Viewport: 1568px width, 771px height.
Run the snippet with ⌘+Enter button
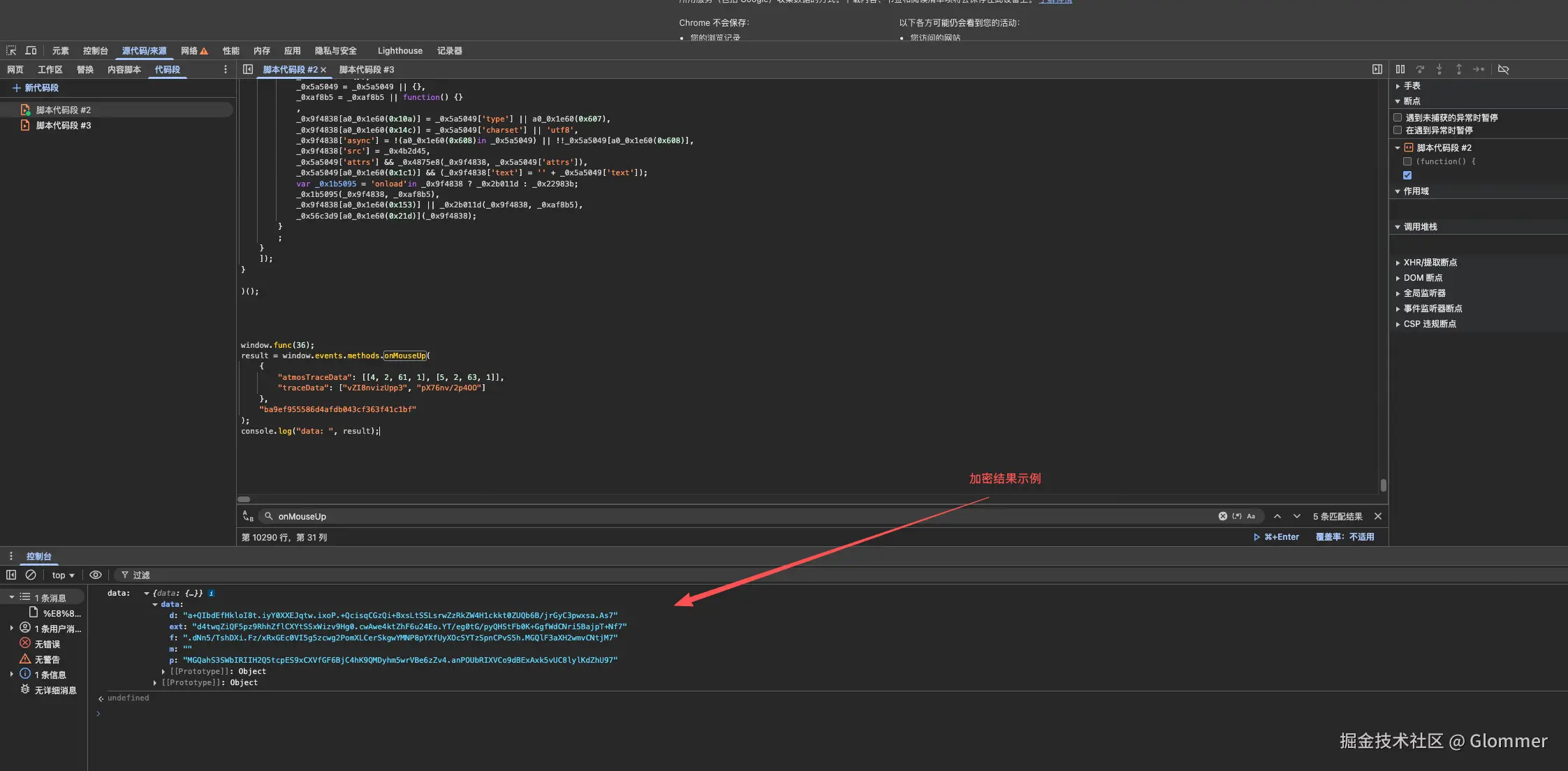[x=1277, y=537]
